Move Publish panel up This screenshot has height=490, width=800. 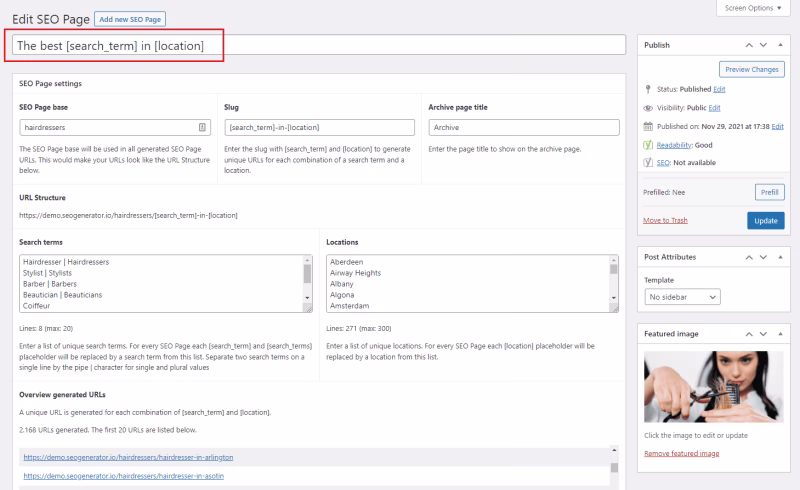(749, 45)
